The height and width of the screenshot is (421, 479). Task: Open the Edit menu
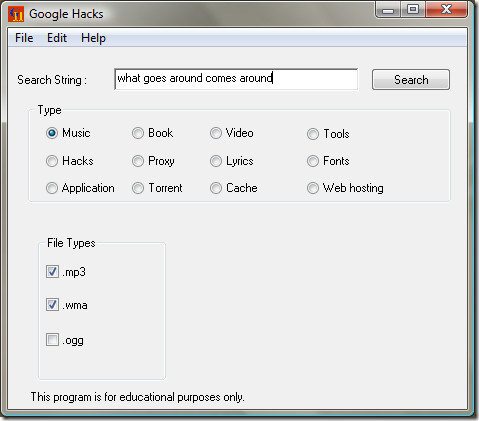point(57,38)
